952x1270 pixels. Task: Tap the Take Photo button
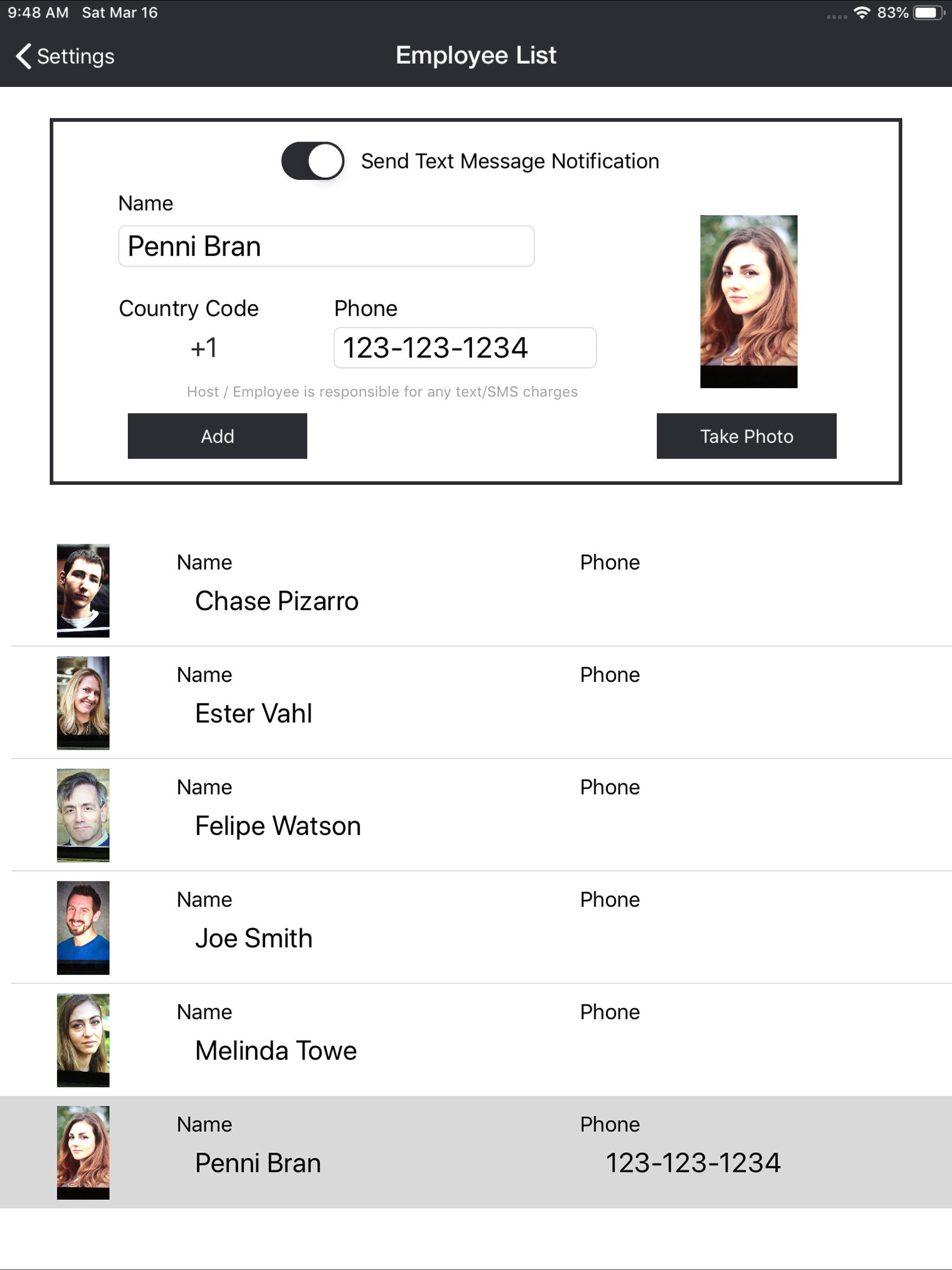747,437
